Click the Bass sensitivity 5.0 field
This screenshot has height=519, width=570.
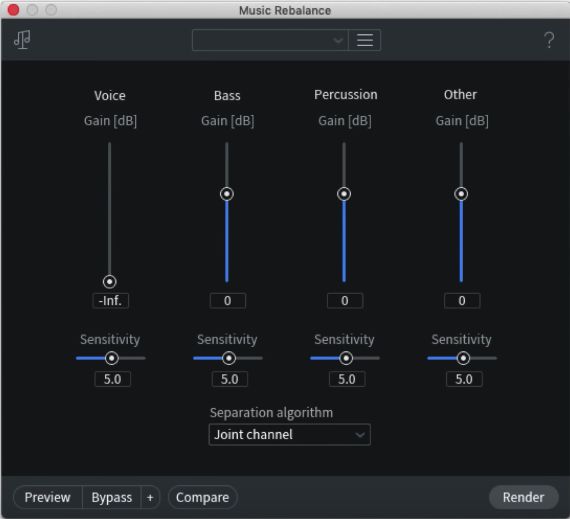click(x=230, y=379)
